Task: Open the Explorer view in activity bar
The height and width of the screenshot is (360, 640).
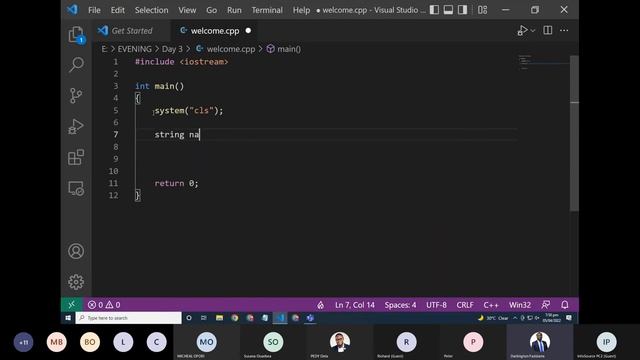Action: click(76, 35)
